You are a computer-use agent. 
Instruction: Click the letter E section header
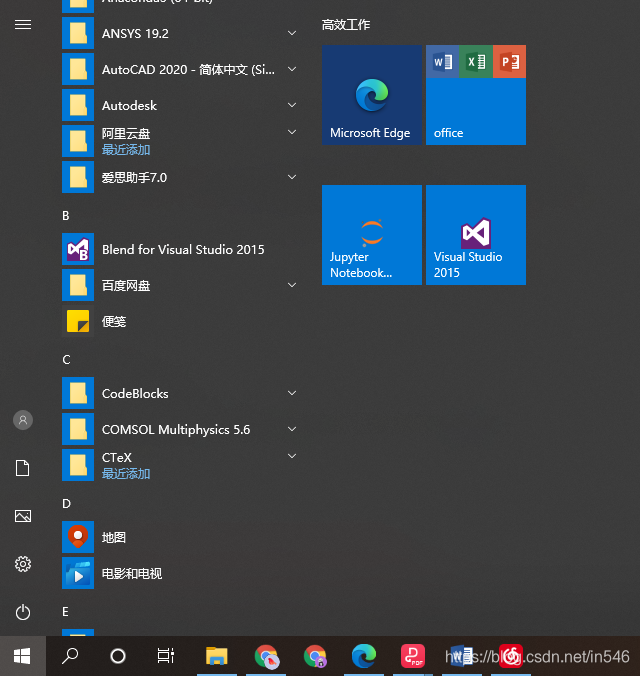[65, 612]
